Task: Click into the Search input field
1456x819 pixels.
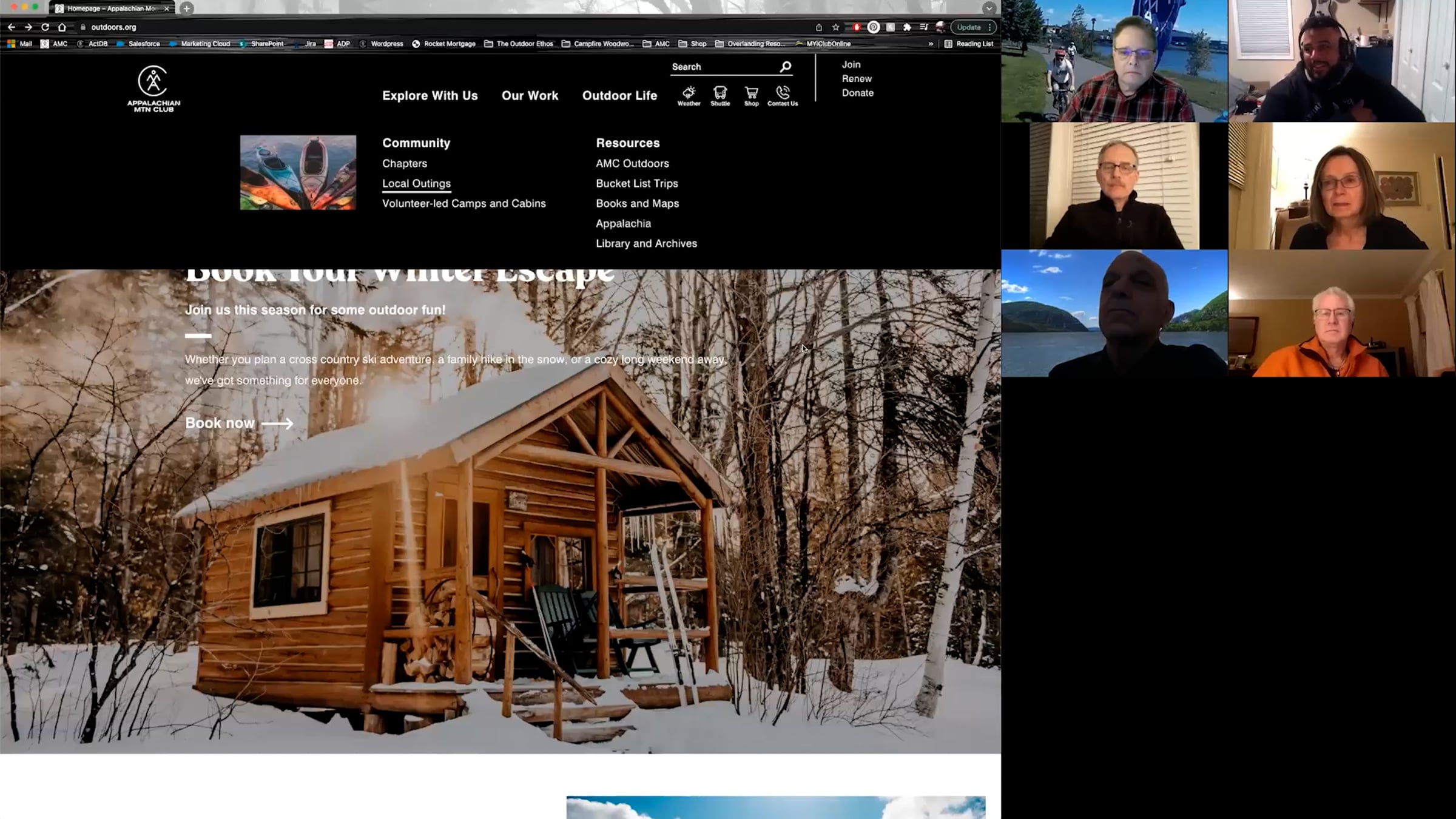Action: [x=722, y=67]
